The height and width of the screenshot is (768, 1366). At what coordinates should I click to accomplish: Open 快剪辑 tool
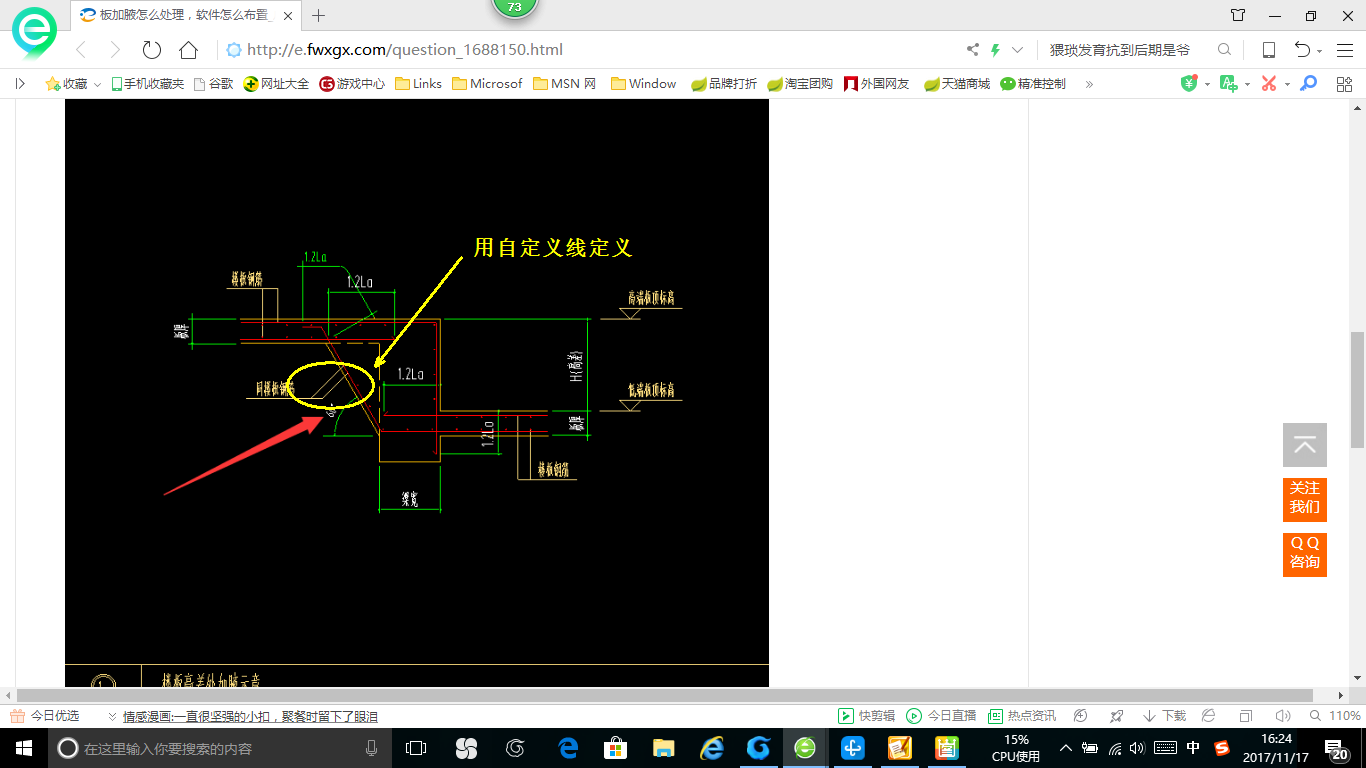click(x=867, y=716)
